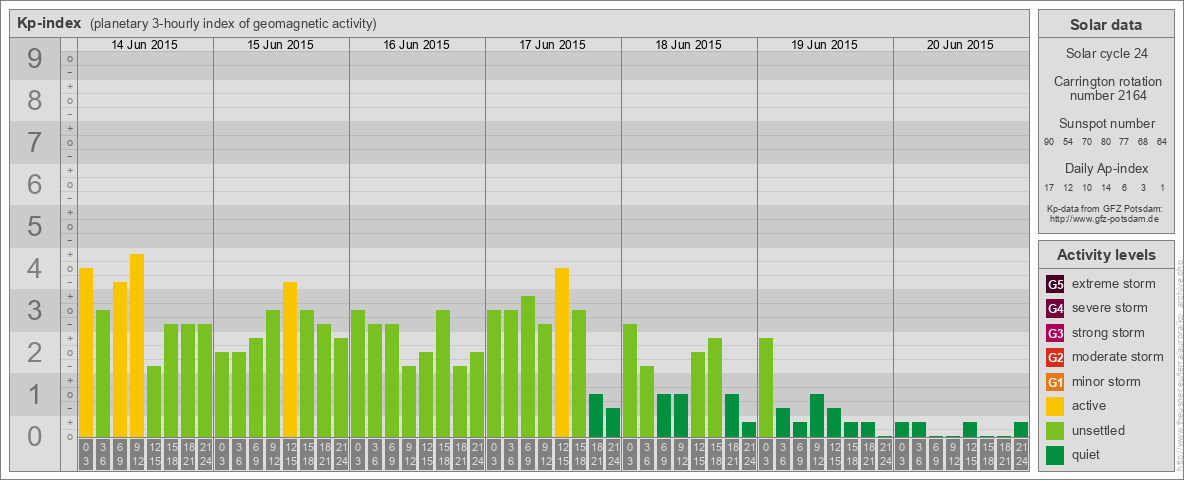The width and height of the screenshot is (1184, 480).
Task: Click sunspot number value 90
Action: coord(1049,143)
